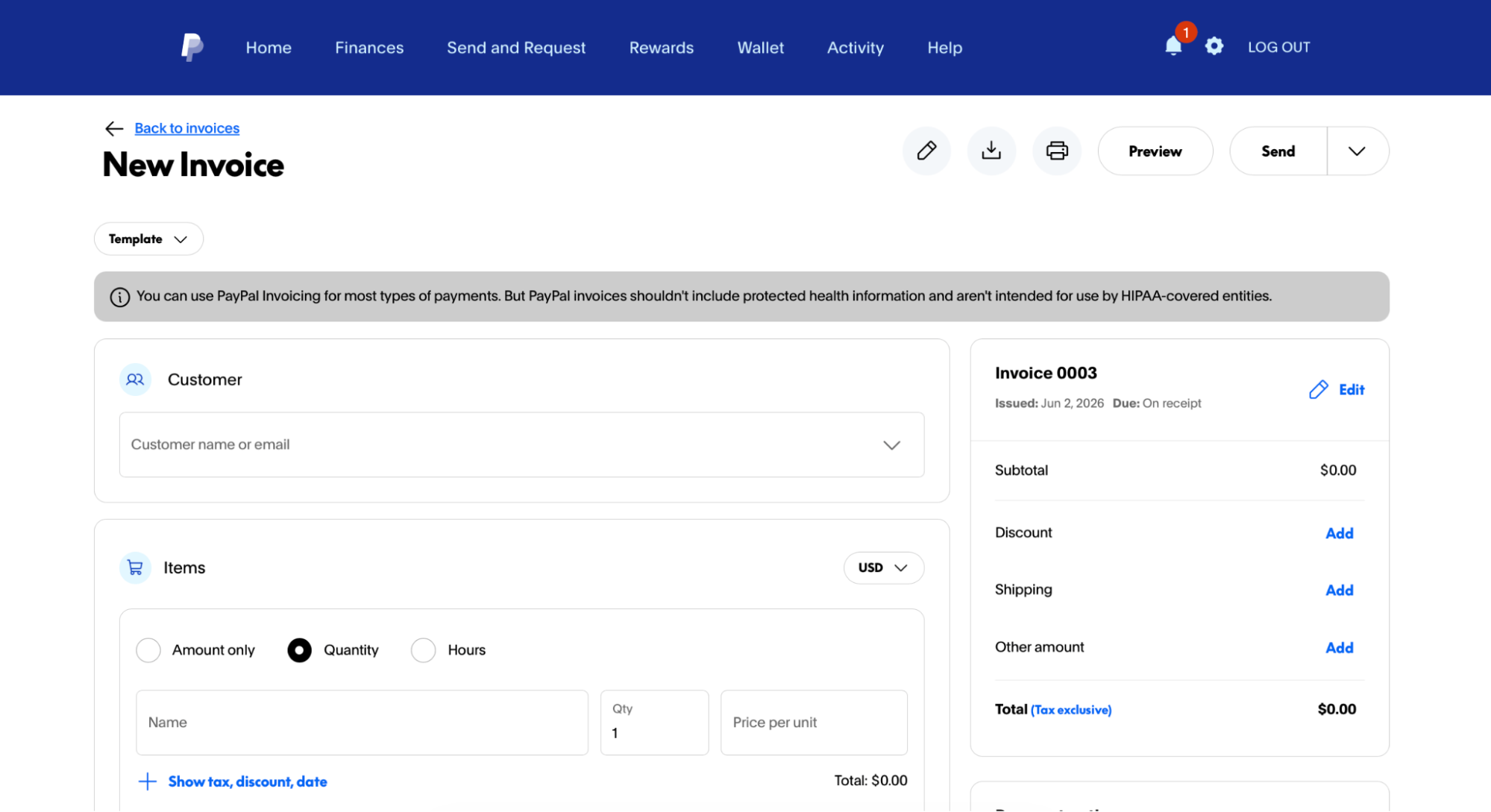The height and width of the screenshot is (812, 1491).
Task: Click the 'Due: On receipt' text
Action: pyautogui.click(x=1157, y=403)
